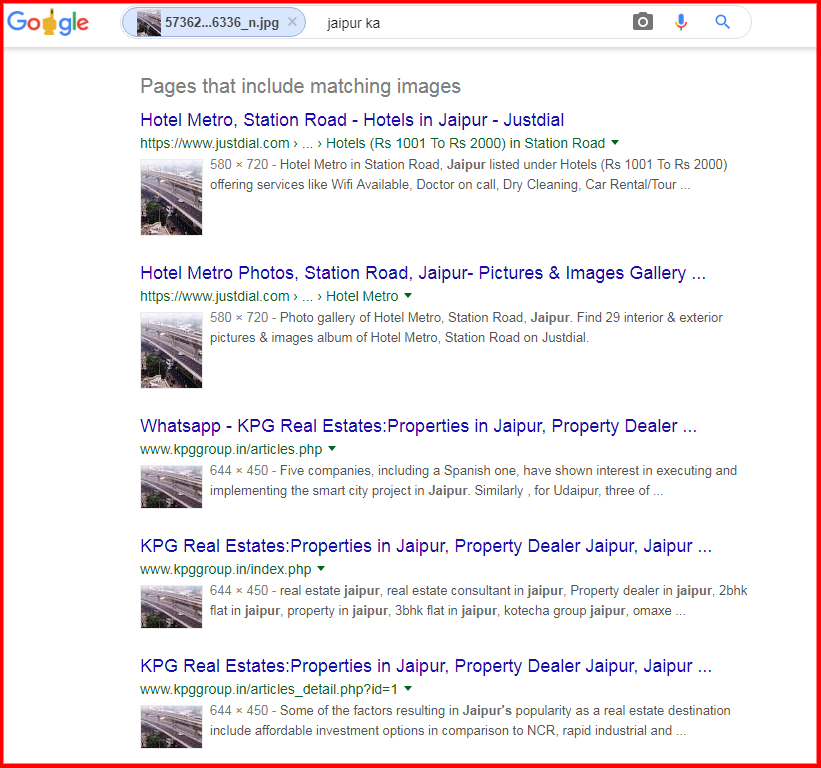Open thumbnail of 'Hotel Metro Photos' result
Image resolution: width=821 pixels, height=768 pixels.
click(x=171, y=350)
